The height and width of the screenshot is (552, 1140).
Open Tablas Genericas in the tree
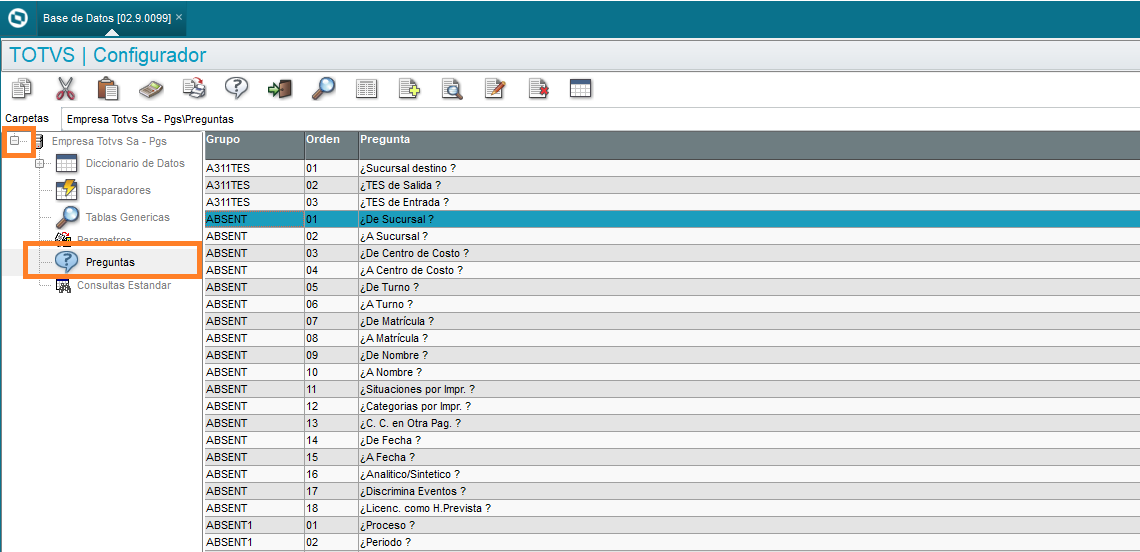(127, 217)
